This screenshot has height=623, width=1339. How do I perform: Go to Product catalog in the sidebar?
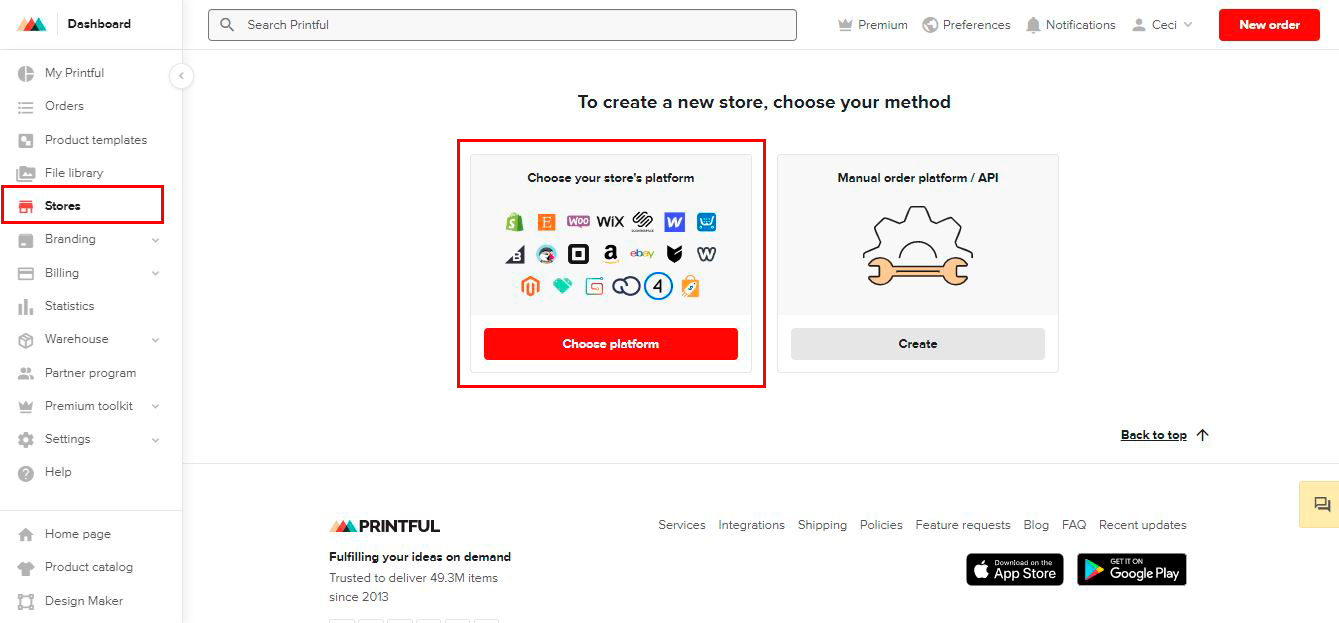click(90, 567)
